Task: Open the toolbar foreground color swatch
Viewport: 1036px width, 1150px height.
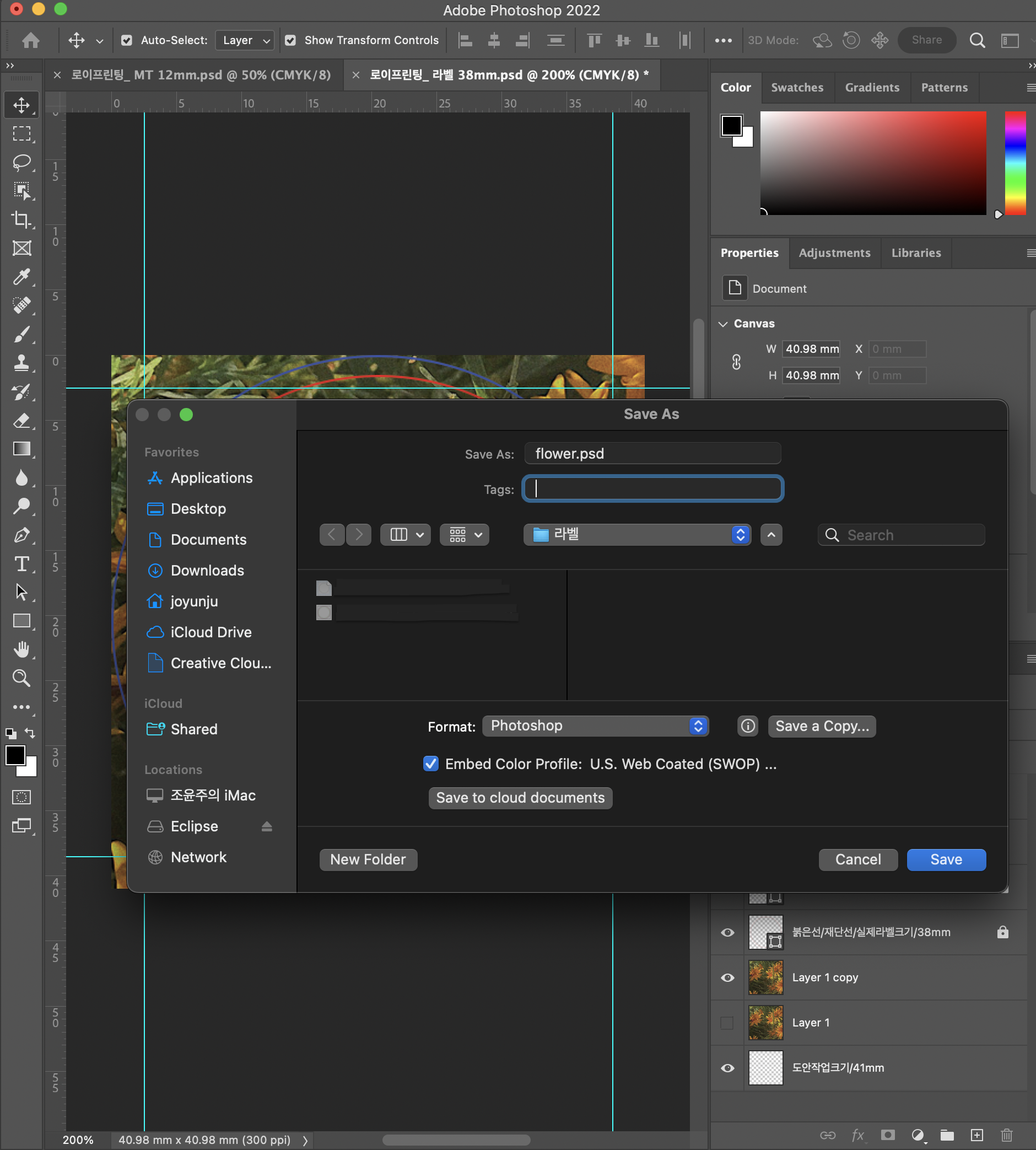Action: [15, 755]
